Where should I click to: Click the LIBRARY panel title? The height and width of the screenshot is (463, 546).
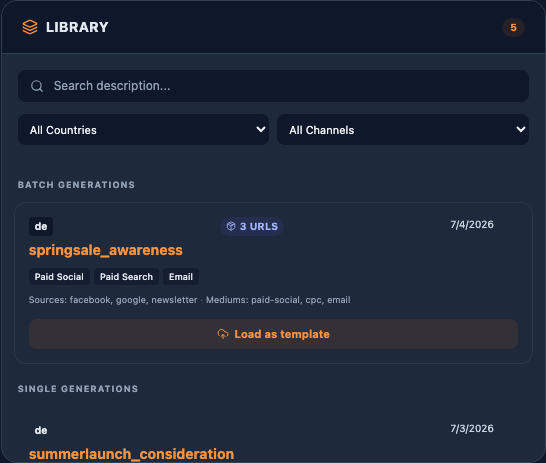[x=77, y=27]
